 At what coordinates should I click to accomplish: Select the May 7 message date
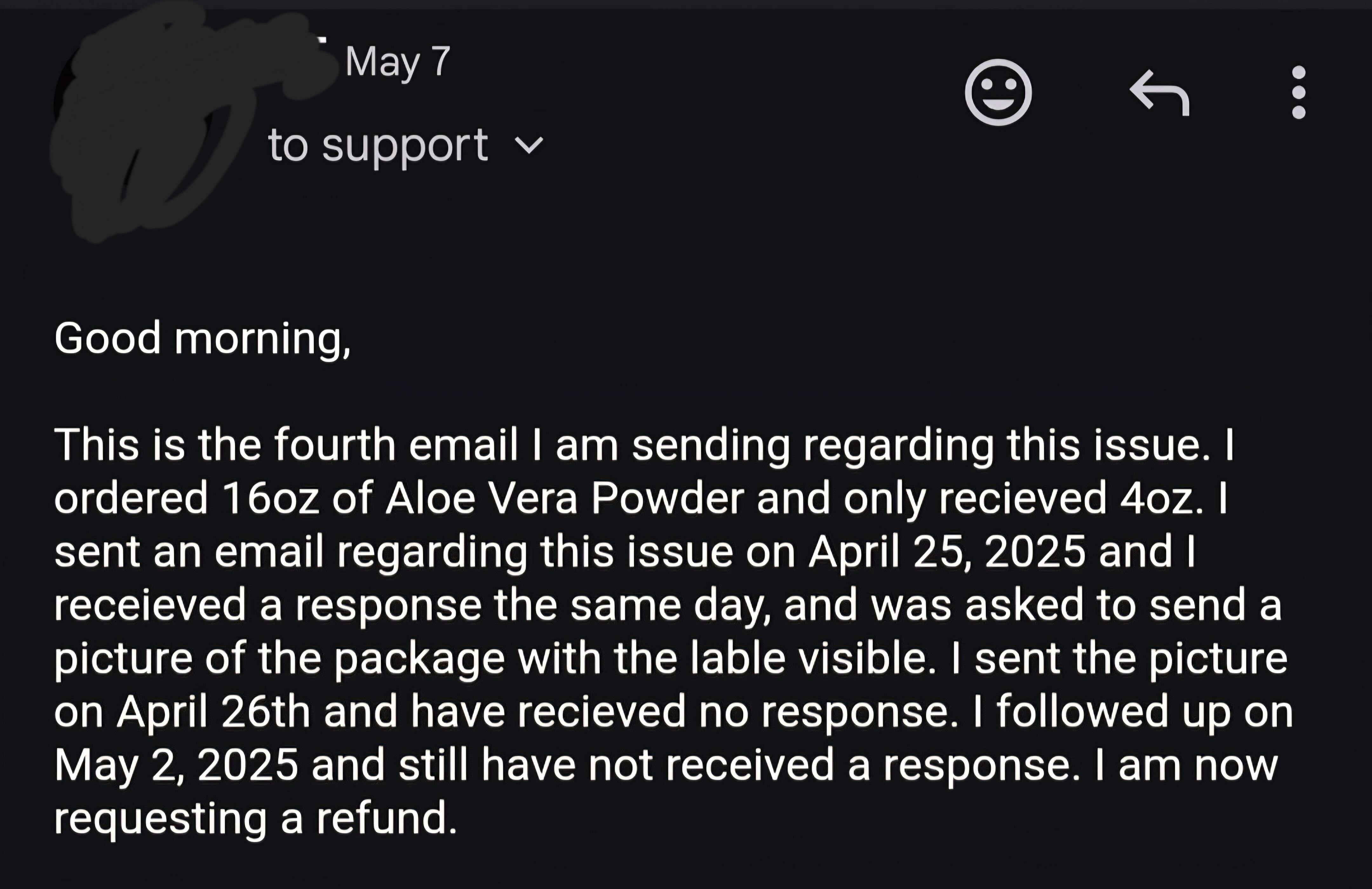pos(397,62)
